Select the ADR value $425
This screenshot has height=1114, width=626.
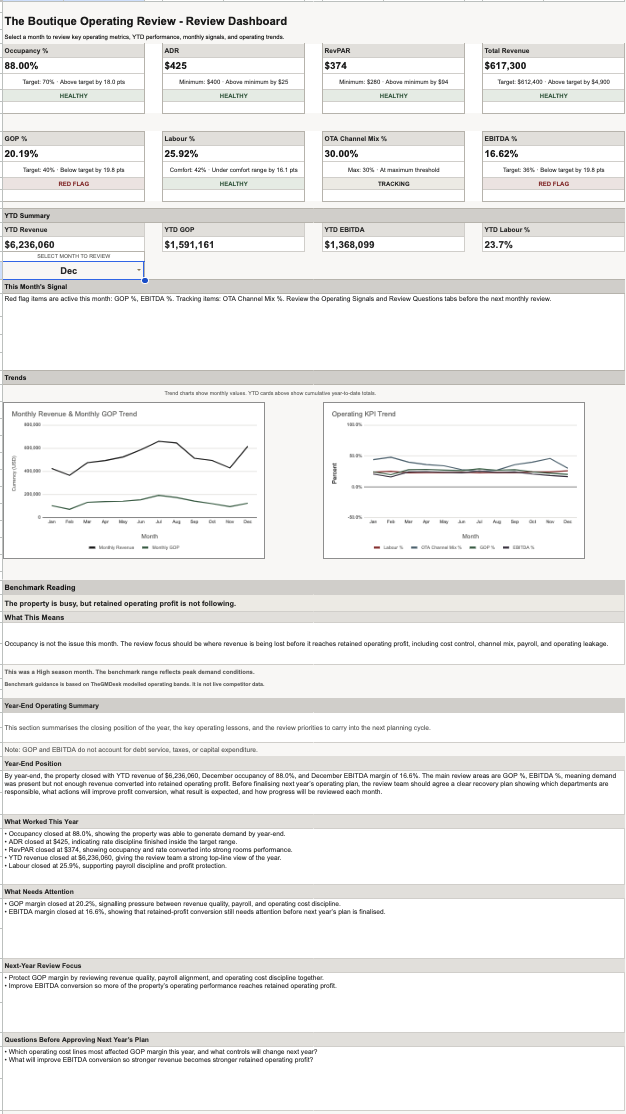pyautogui.click(x=234, y=66)
